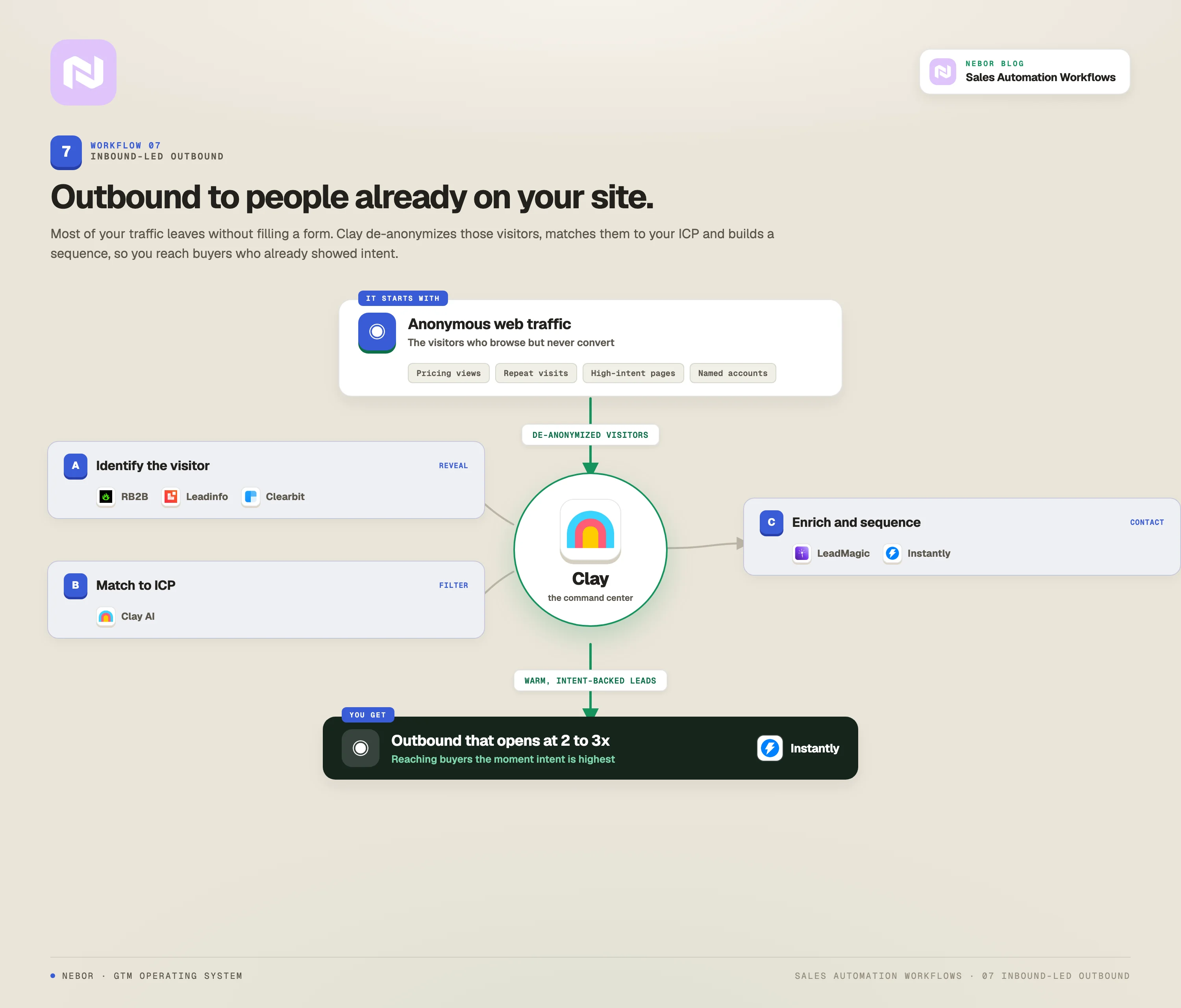
Task: Click the DE-ANONYMIZED VISITORS label
Action: (x=590, y=435)
